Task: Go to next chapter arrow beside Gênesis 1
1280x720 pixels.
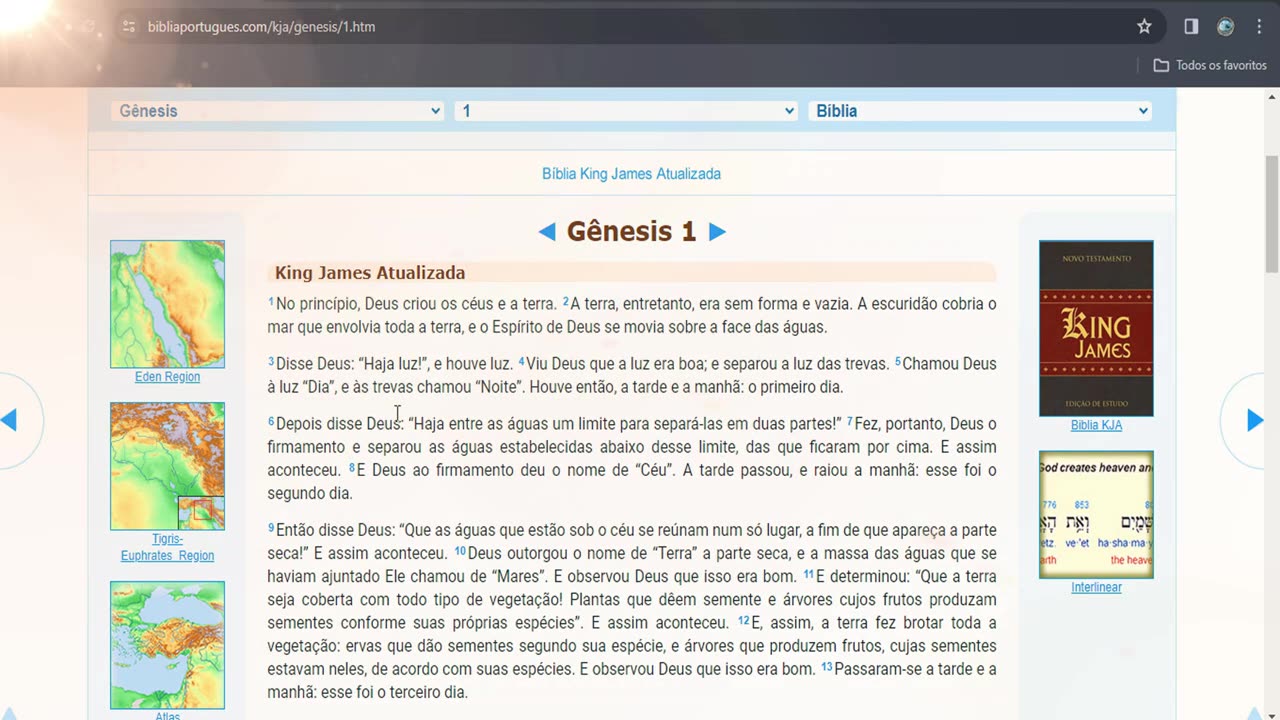Action: (x=717, y=232)
